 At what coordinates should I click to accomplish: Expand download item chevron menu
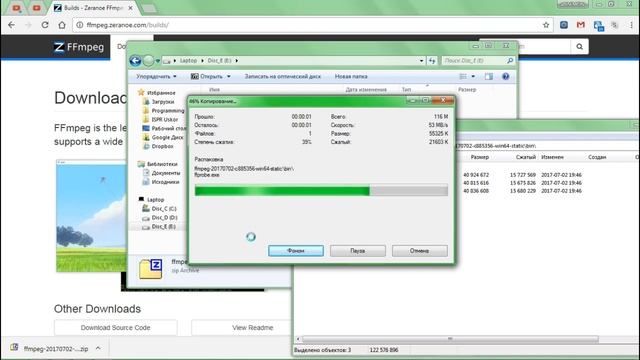(98, 348)
